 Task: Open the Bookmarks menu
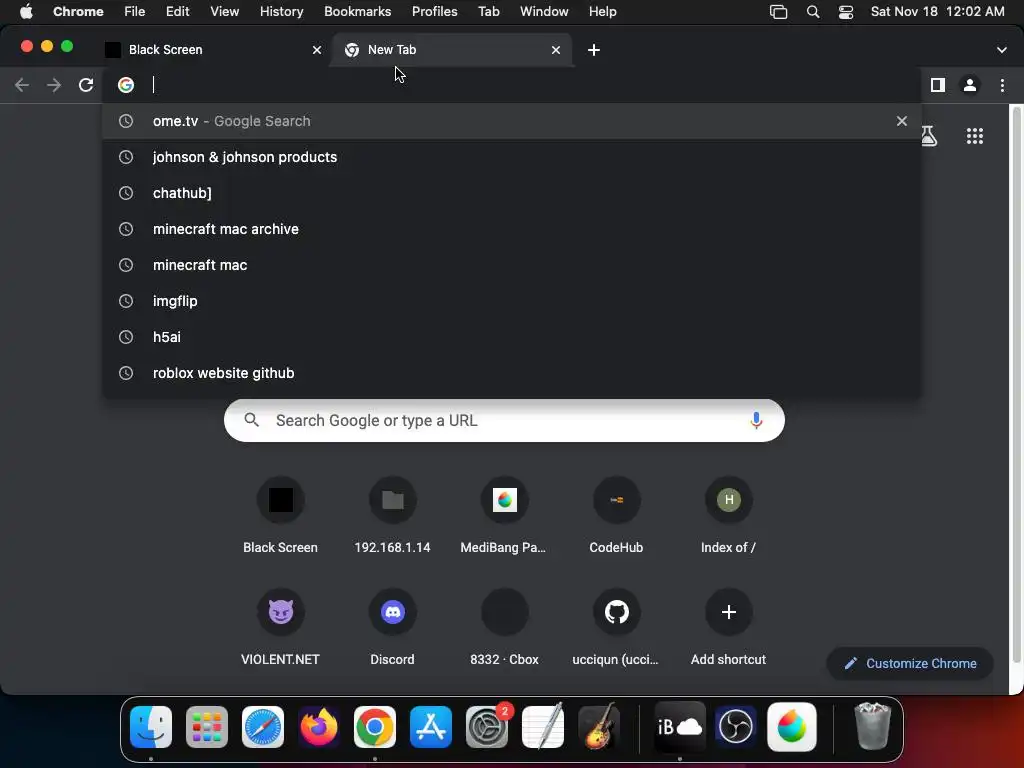point(357,11)
